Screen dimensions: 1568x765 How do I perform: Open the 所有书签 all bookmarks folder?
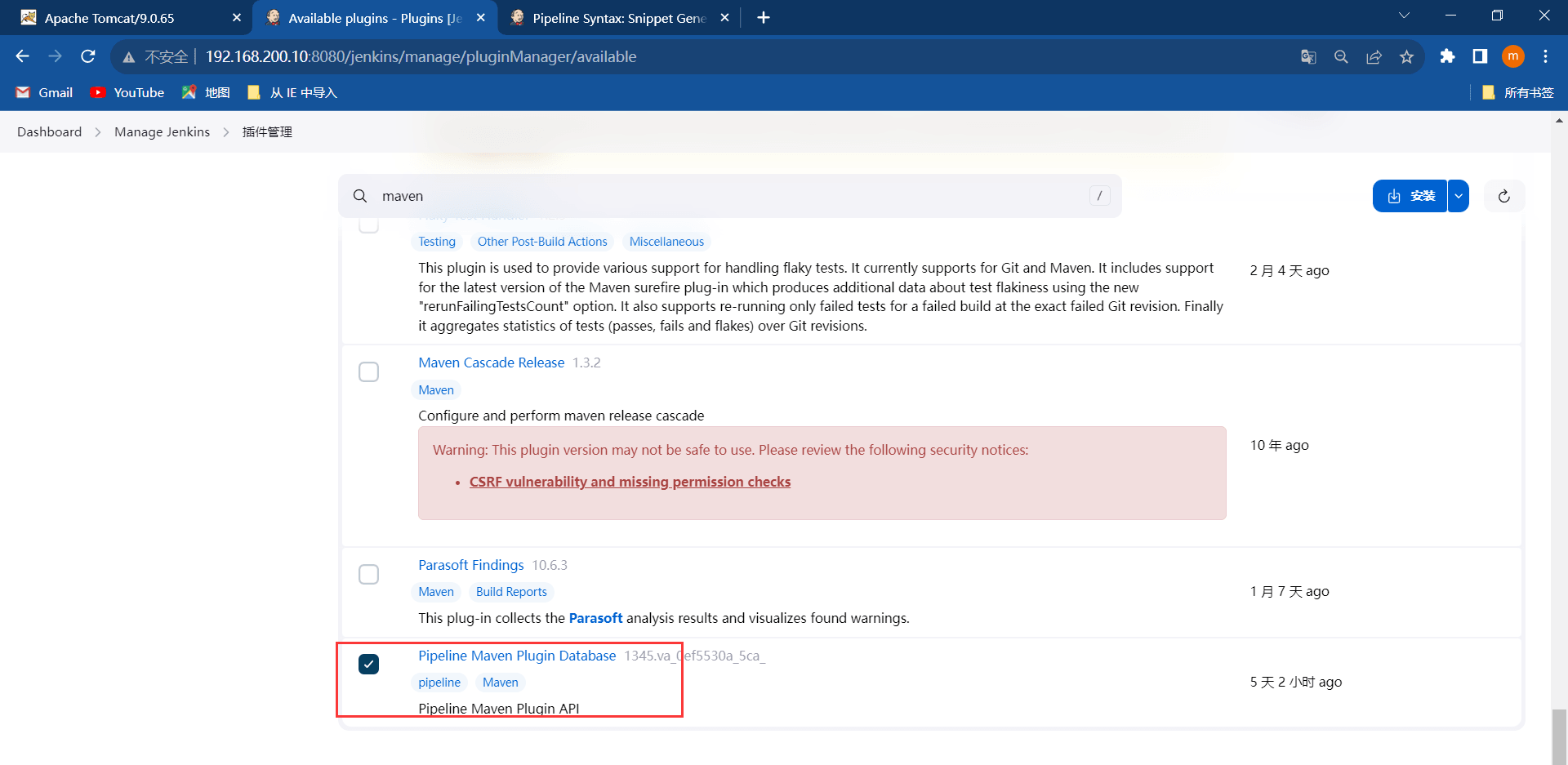[1517, 92]
